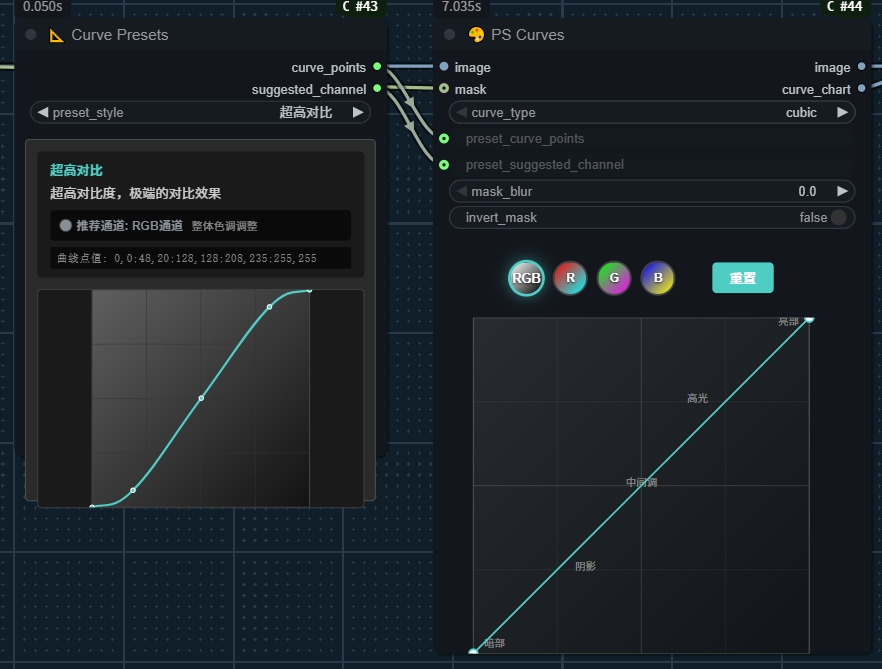Toggle the invert_mask switch
882x669 pixels.
838,217
